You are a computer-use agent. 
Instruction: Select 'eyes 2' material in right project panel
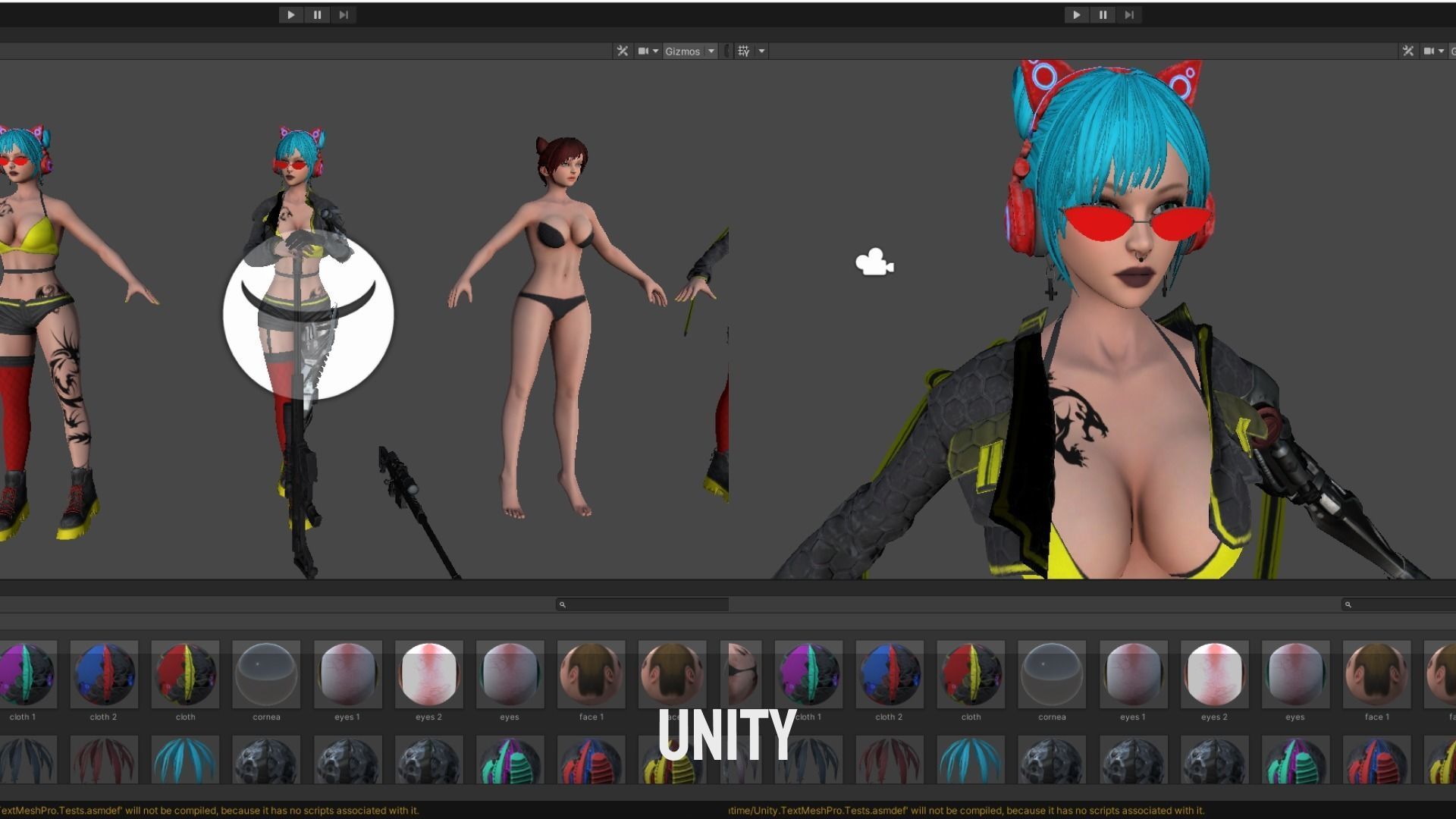[1214, 674]
